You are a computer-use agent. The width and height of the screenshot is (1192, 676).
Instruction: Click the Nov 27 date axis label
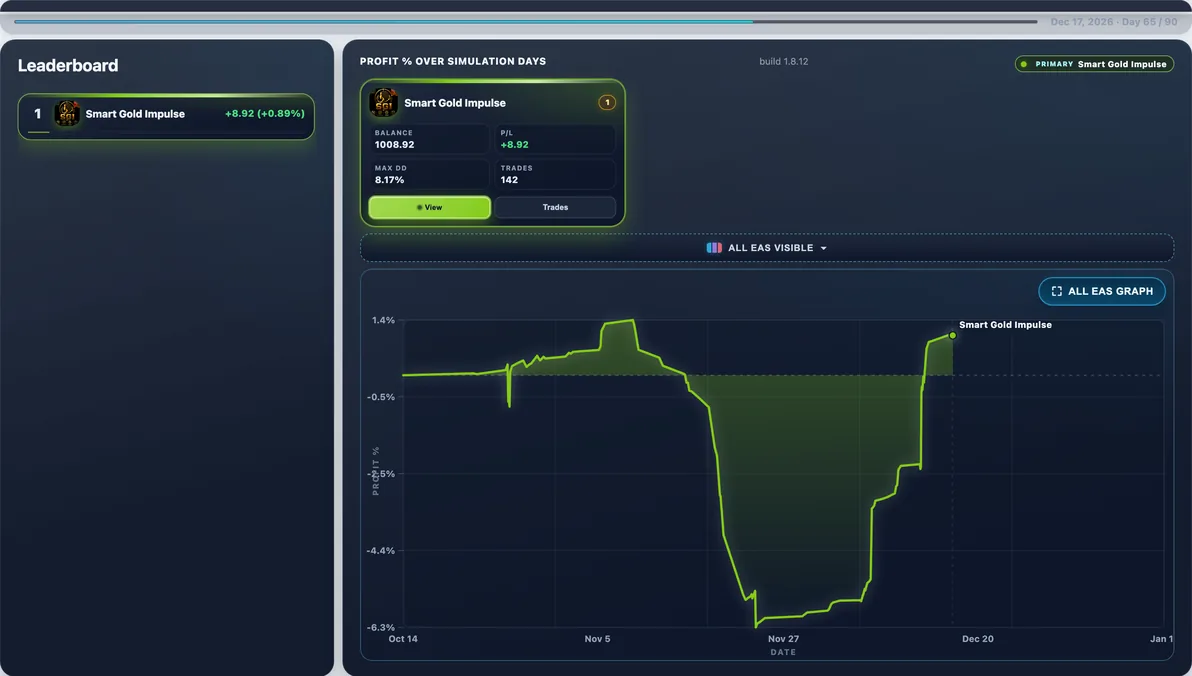[x=783, y=639]
